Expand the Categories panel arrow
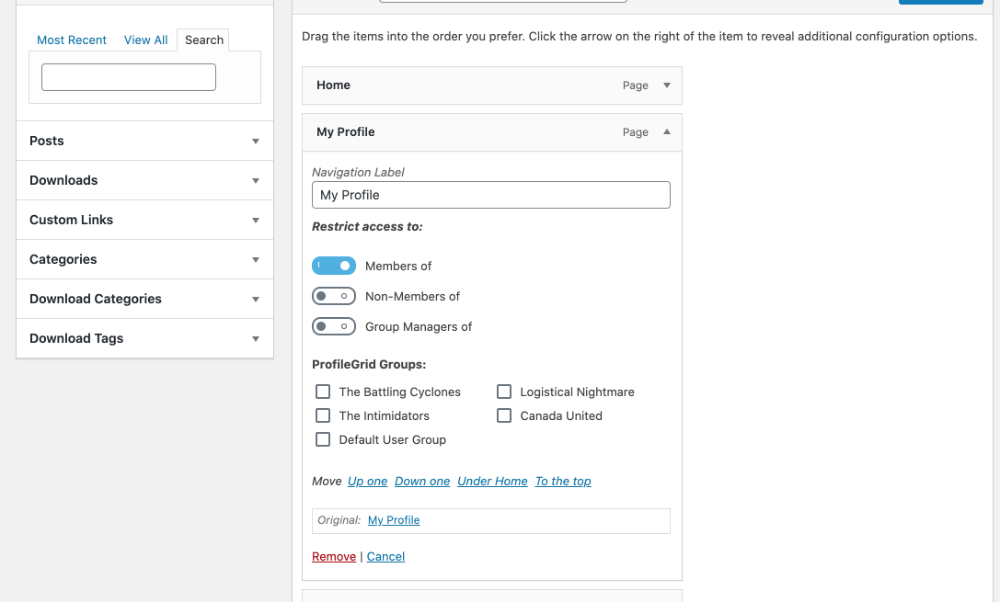The height and width of the screenshot is (602, 1000). coord(255,260)
